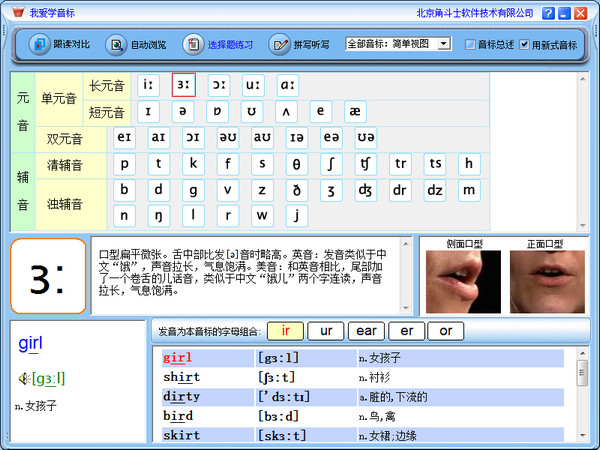The height and width of the screenshot is (450, 600).
Task: Open the help question mark button
Action: (549, 14)
